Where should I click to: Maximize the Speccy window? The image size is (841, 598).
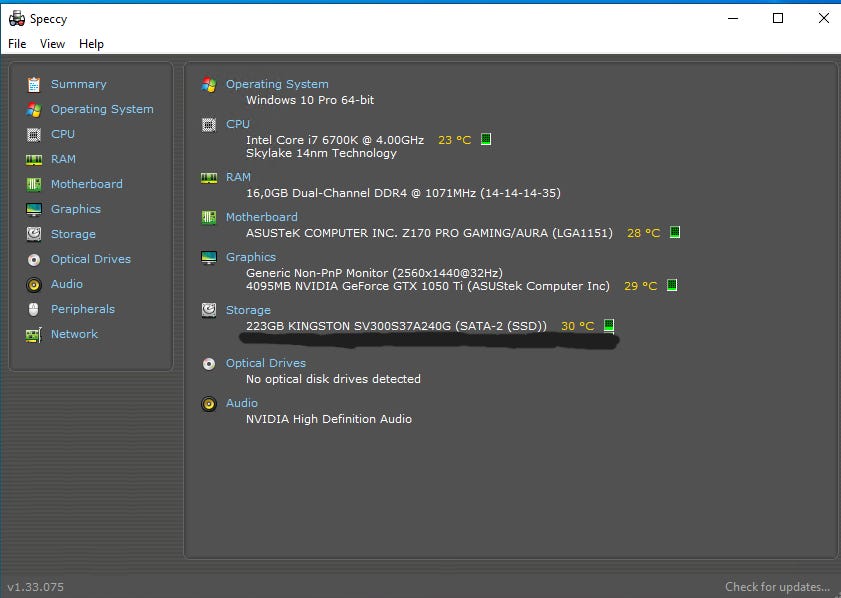[778, 18]
